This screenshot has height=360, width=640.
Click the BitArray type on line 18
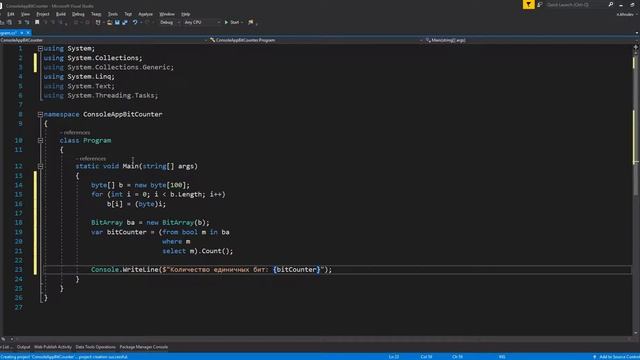point(107,222)
